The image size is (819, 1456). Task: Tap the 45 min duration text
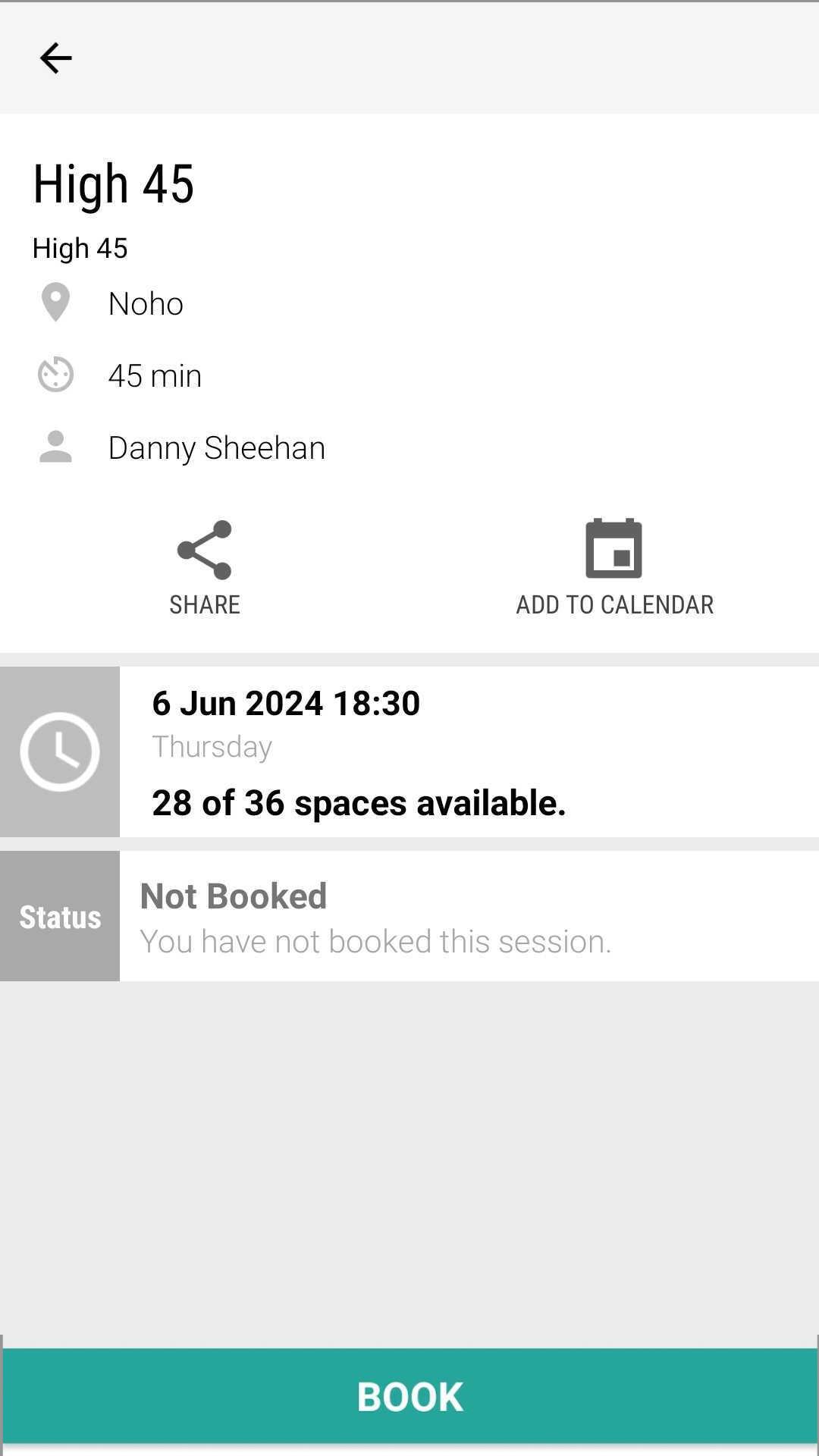coord(155,375)
